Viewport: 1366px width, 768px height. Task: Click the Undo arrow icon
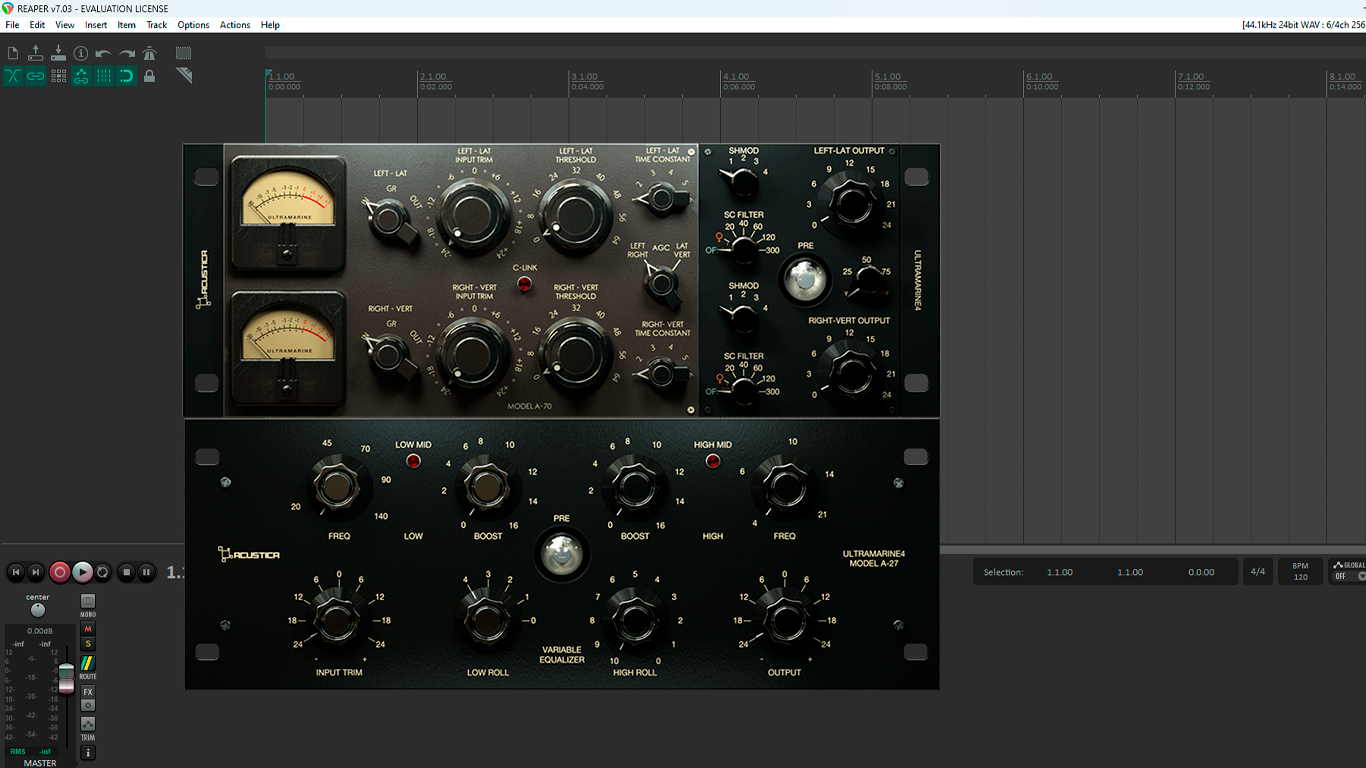pos(104,53)
